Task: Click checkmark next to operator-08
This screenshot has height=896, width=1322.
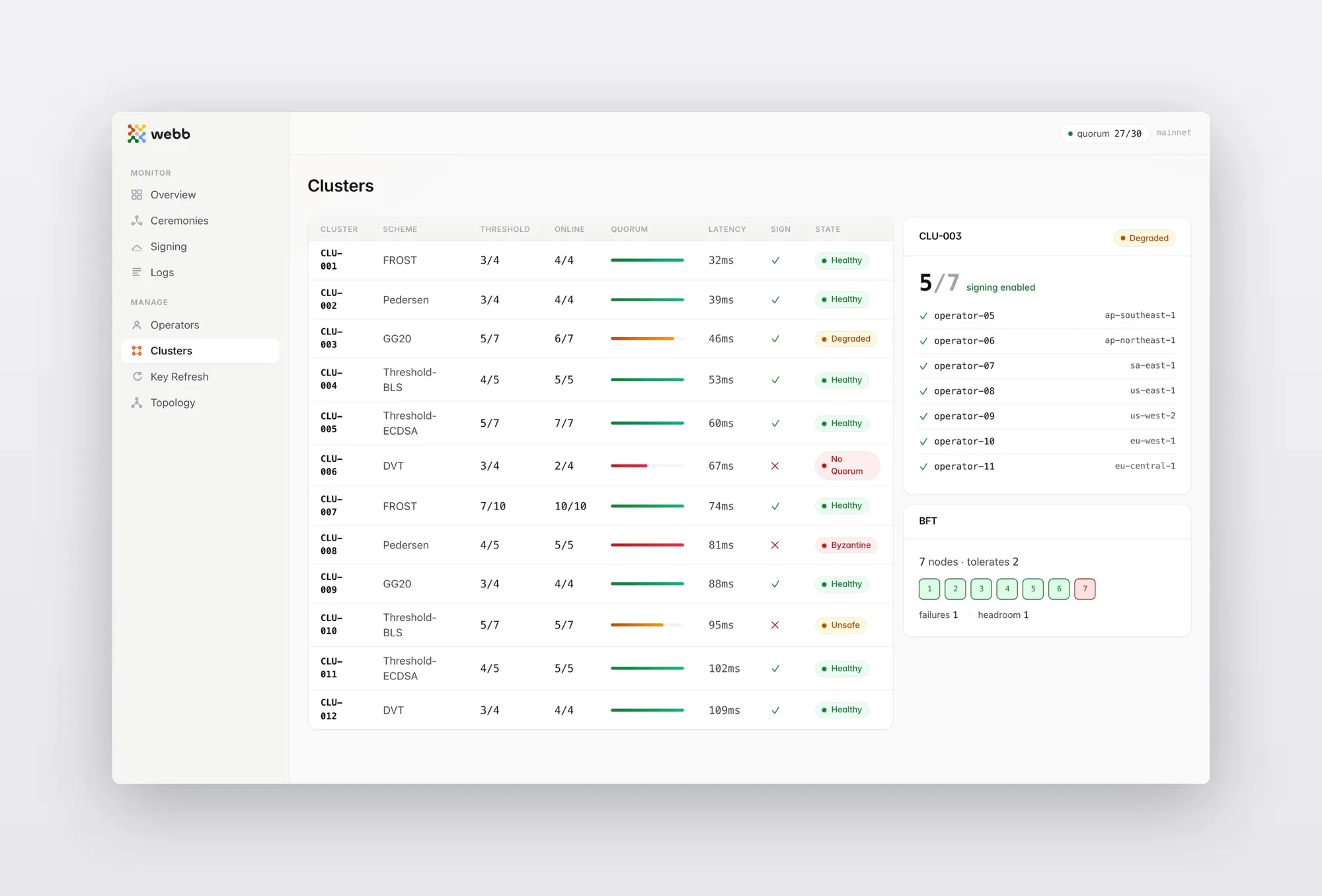Action: (x=923, y=391)
